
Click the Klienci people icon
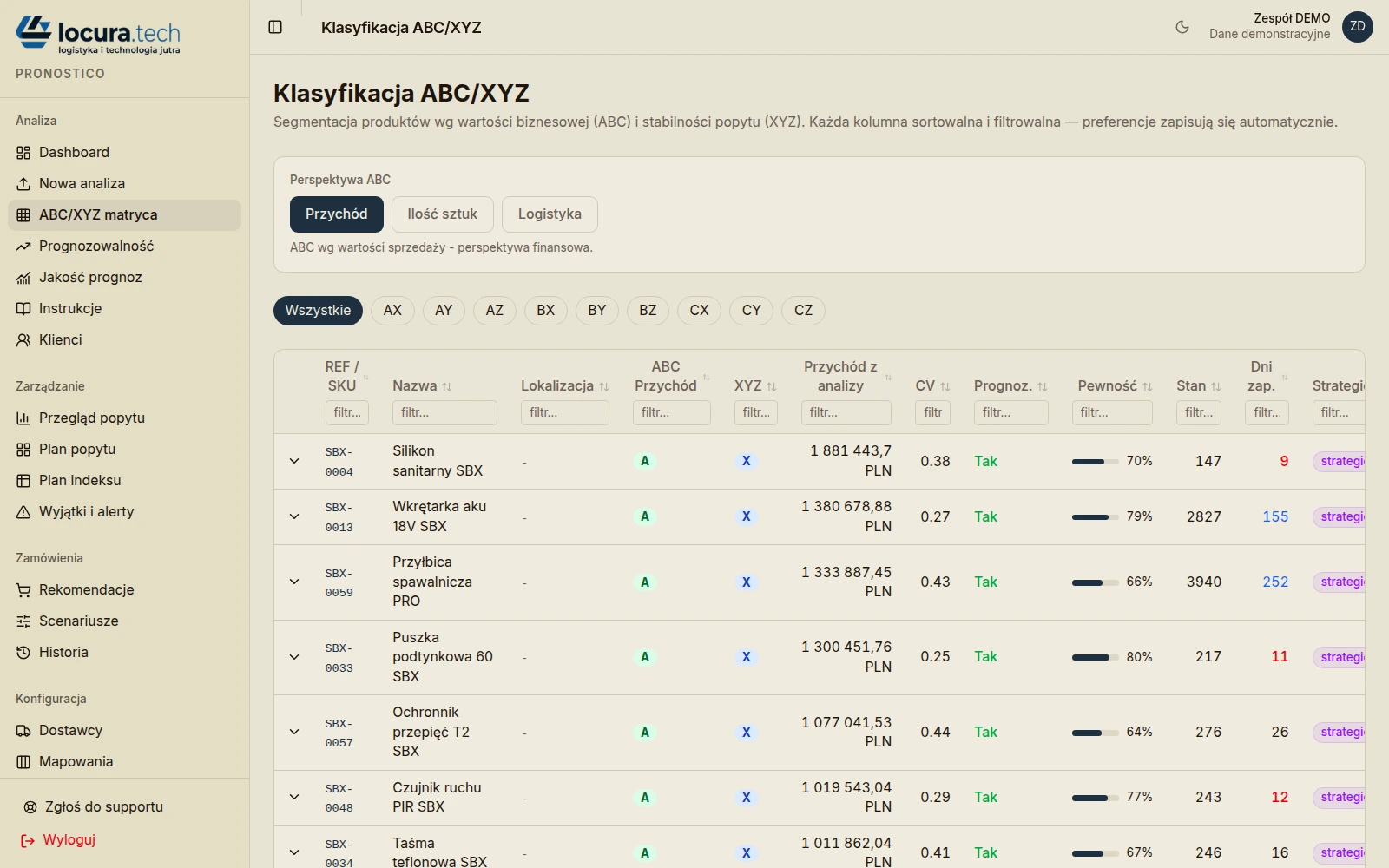pos(23,340)
